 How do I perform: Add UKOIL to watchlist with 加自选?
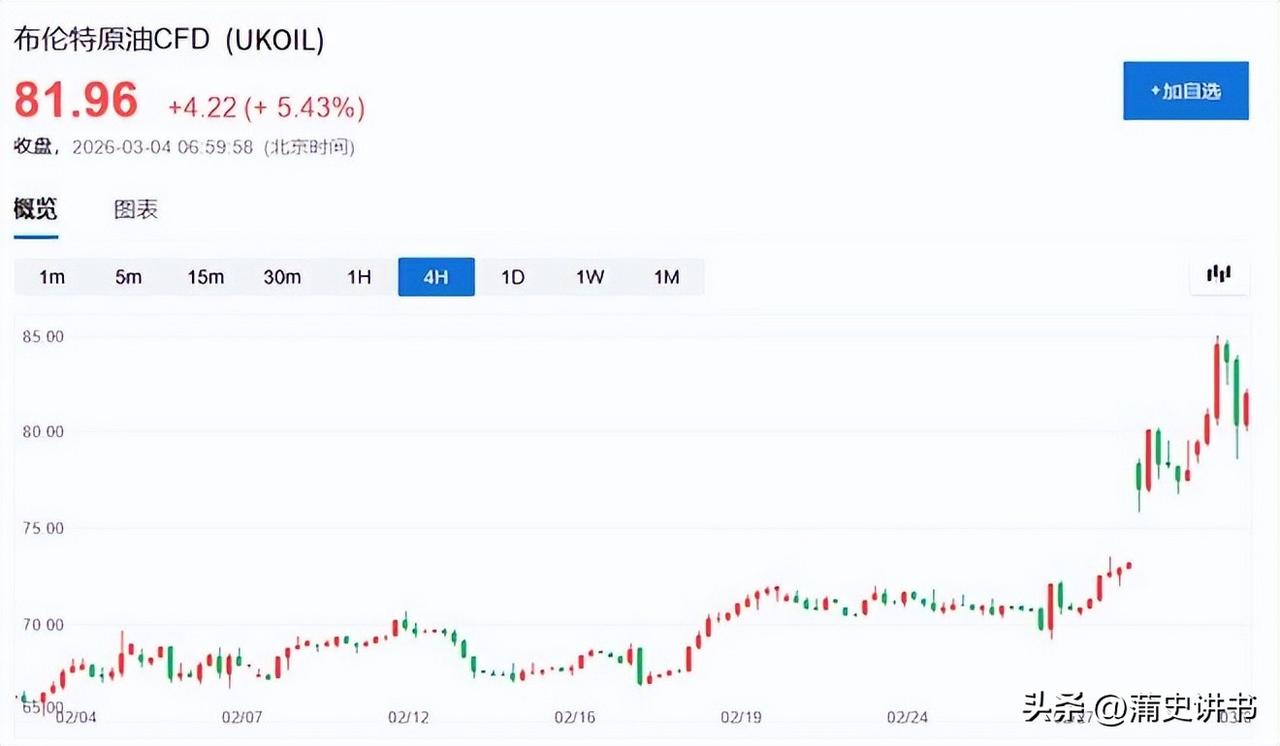[1185, 91]
